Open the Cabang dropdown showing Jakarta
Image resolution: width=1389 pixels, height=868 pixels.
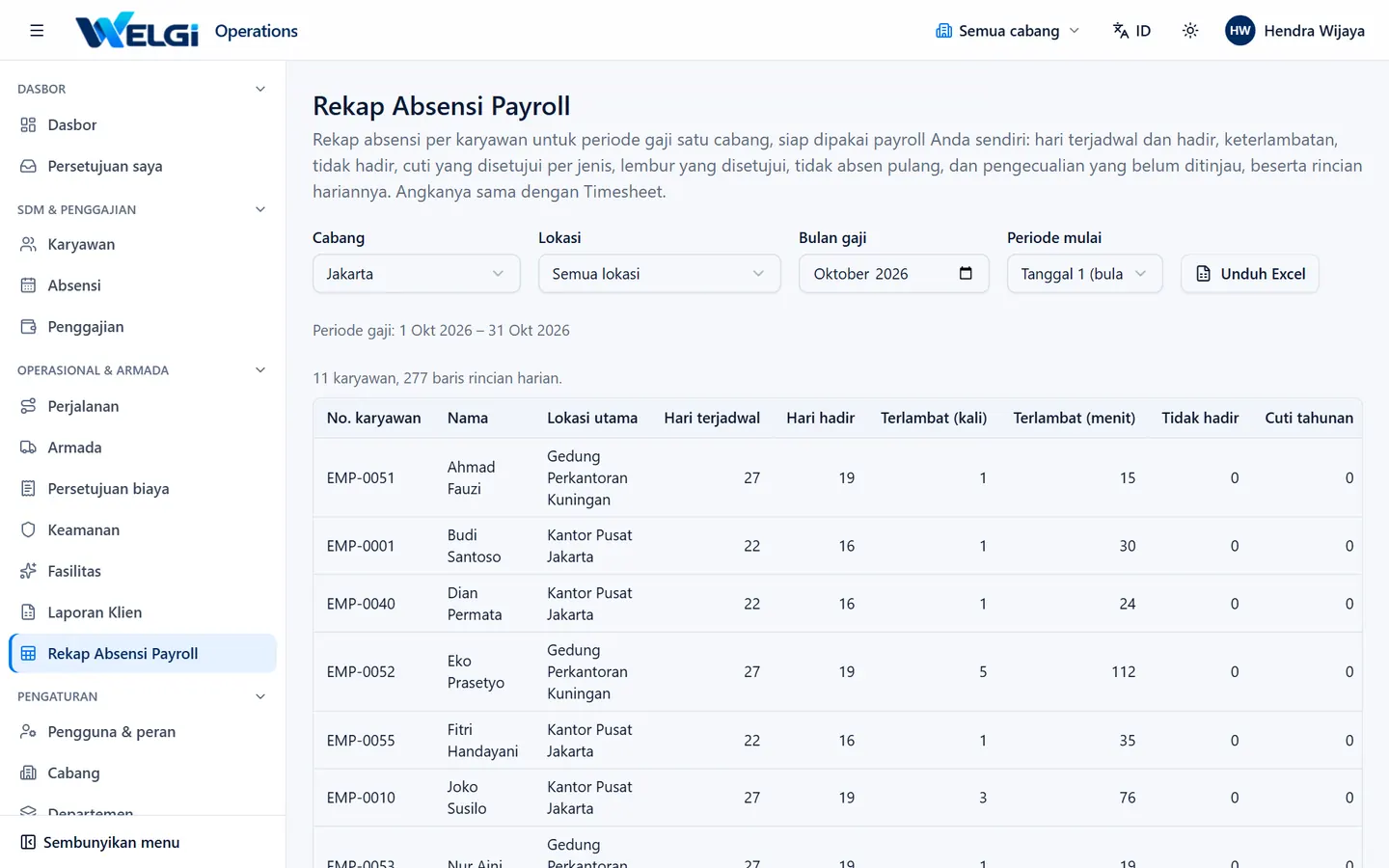[417, 274]
